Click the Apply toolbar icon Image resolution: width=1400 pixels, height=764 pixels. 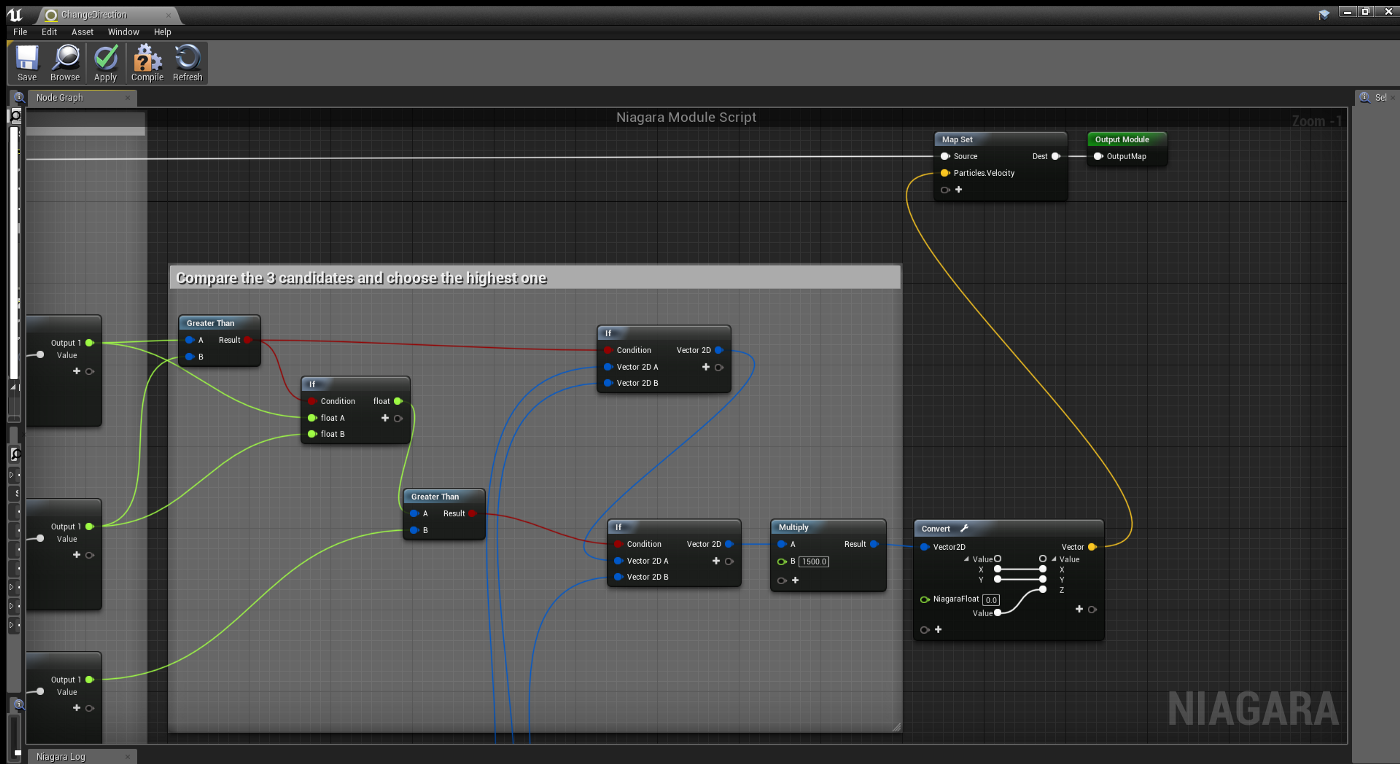[x=106, y=63]
